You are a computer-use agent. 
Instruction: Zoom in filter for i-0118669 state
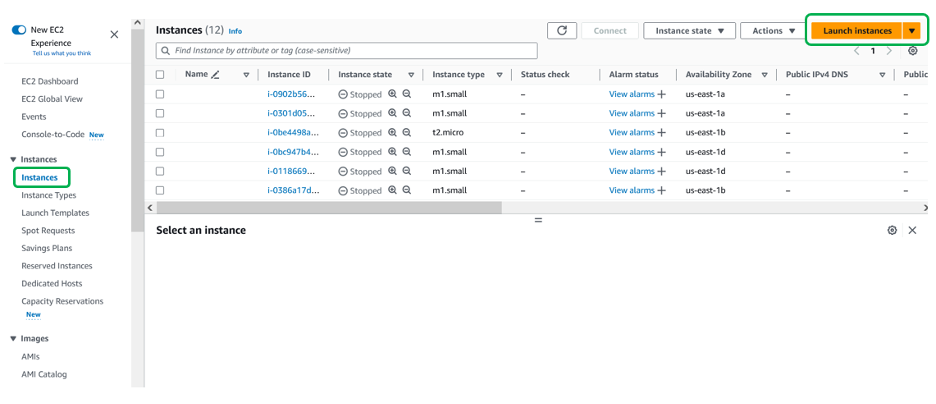pos(392,171)
